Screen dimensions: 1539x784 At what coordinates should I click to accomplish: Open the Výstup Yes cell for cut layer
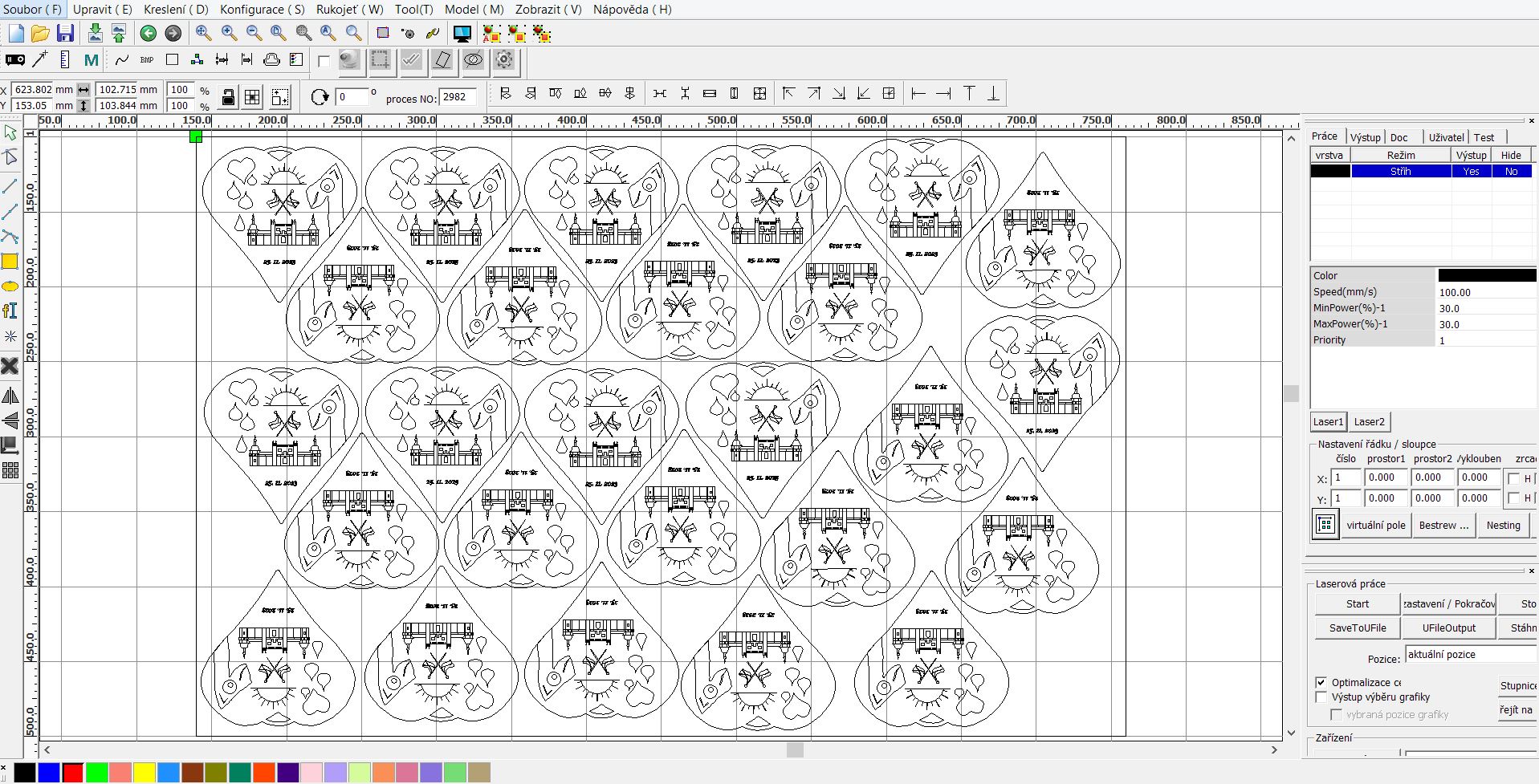(1471, 171)
